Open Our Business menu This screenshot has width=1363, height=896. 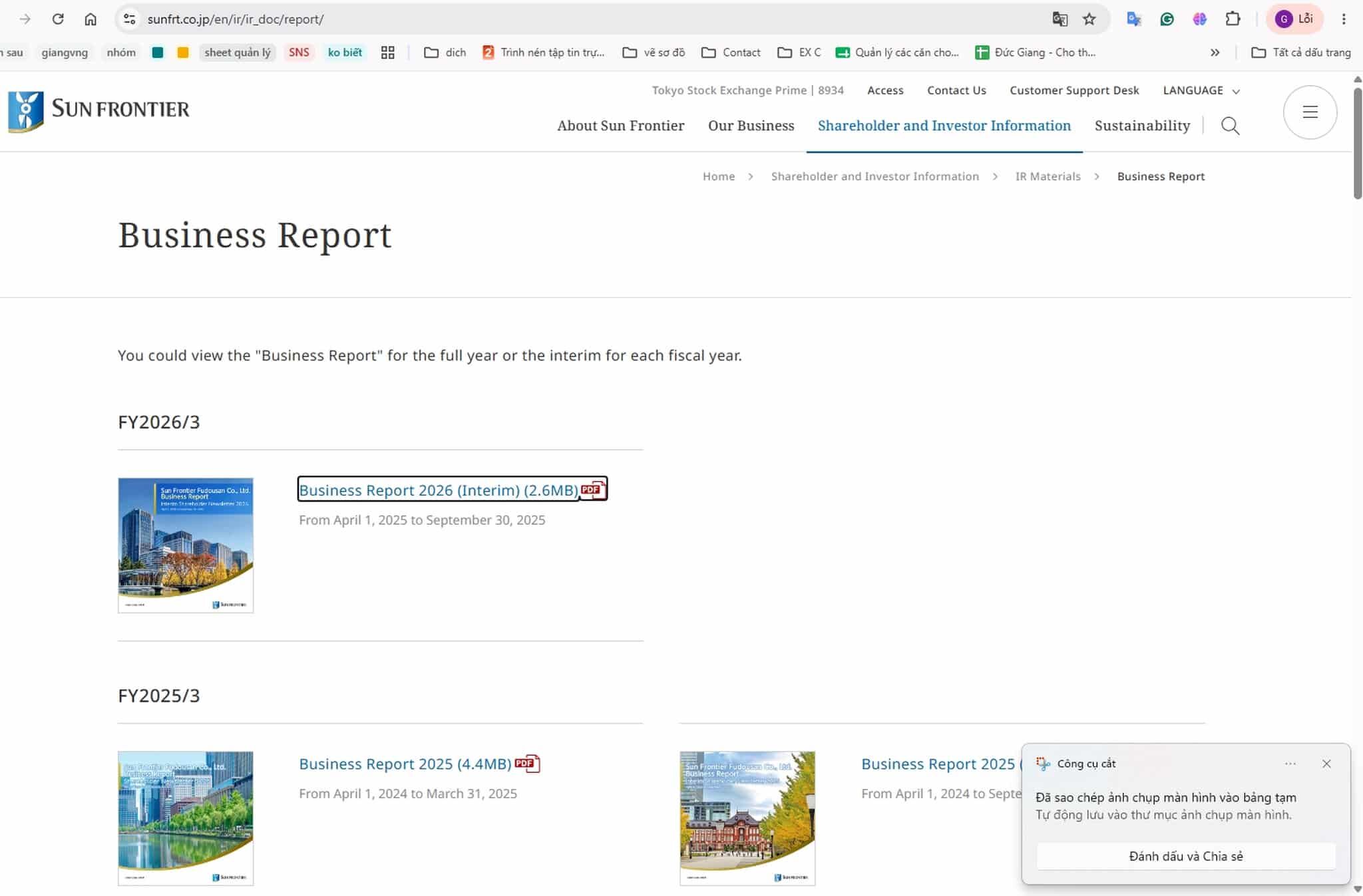(751, 126)
